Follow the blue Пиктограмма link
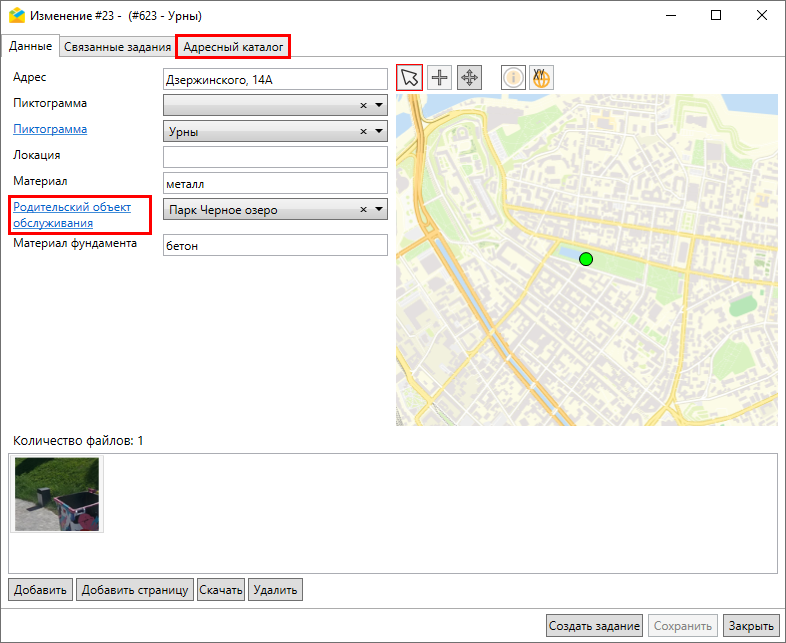The image size is (786, 643). click(x=49, y=129)
